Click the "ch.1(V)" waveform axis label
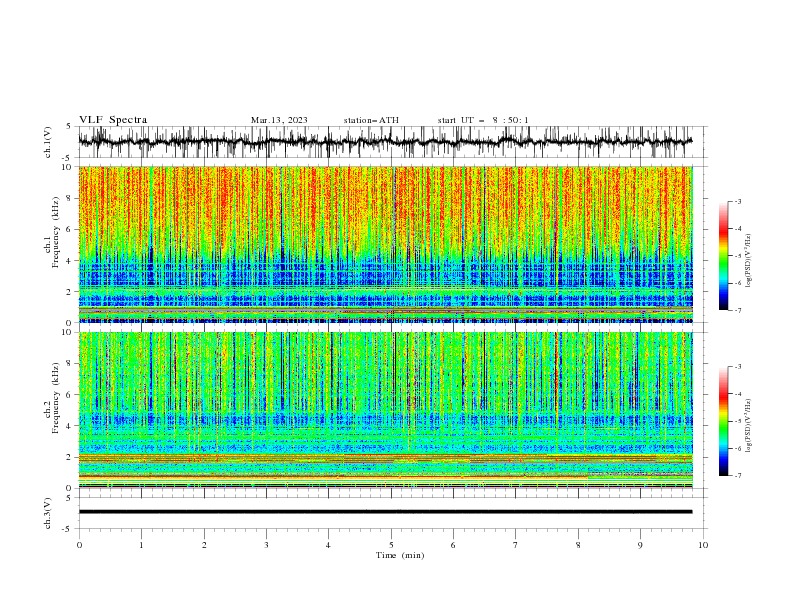This screenshot has width=792, height=612. pyautogui.click(x=48, y=142)
